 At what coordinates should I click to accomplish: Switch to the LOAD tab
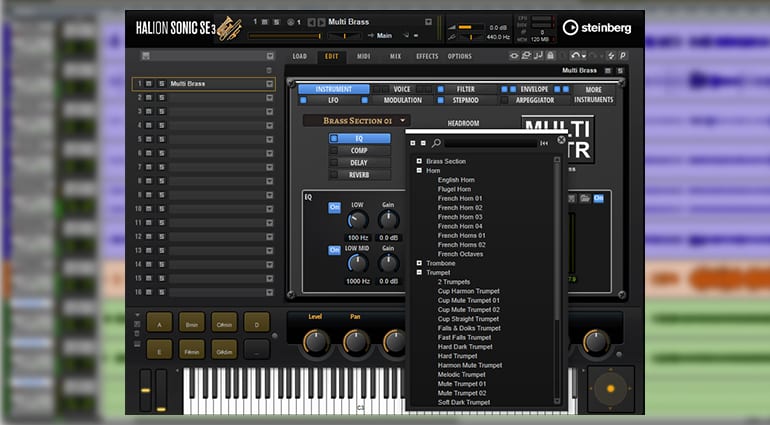[x=300, y=57]
